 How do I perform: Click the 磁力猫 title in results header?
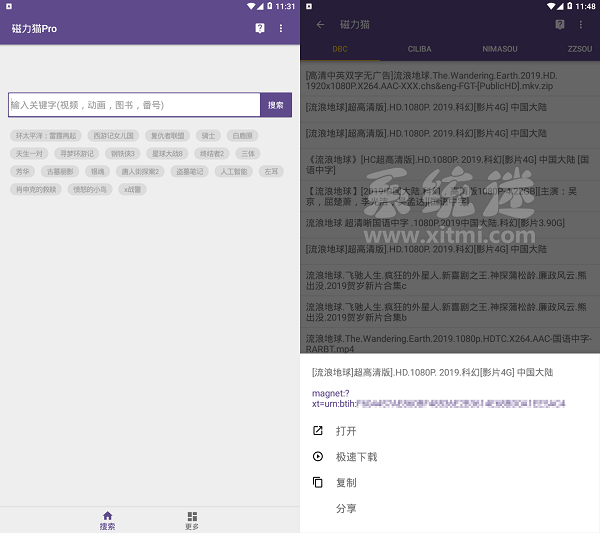coord(355,25)
